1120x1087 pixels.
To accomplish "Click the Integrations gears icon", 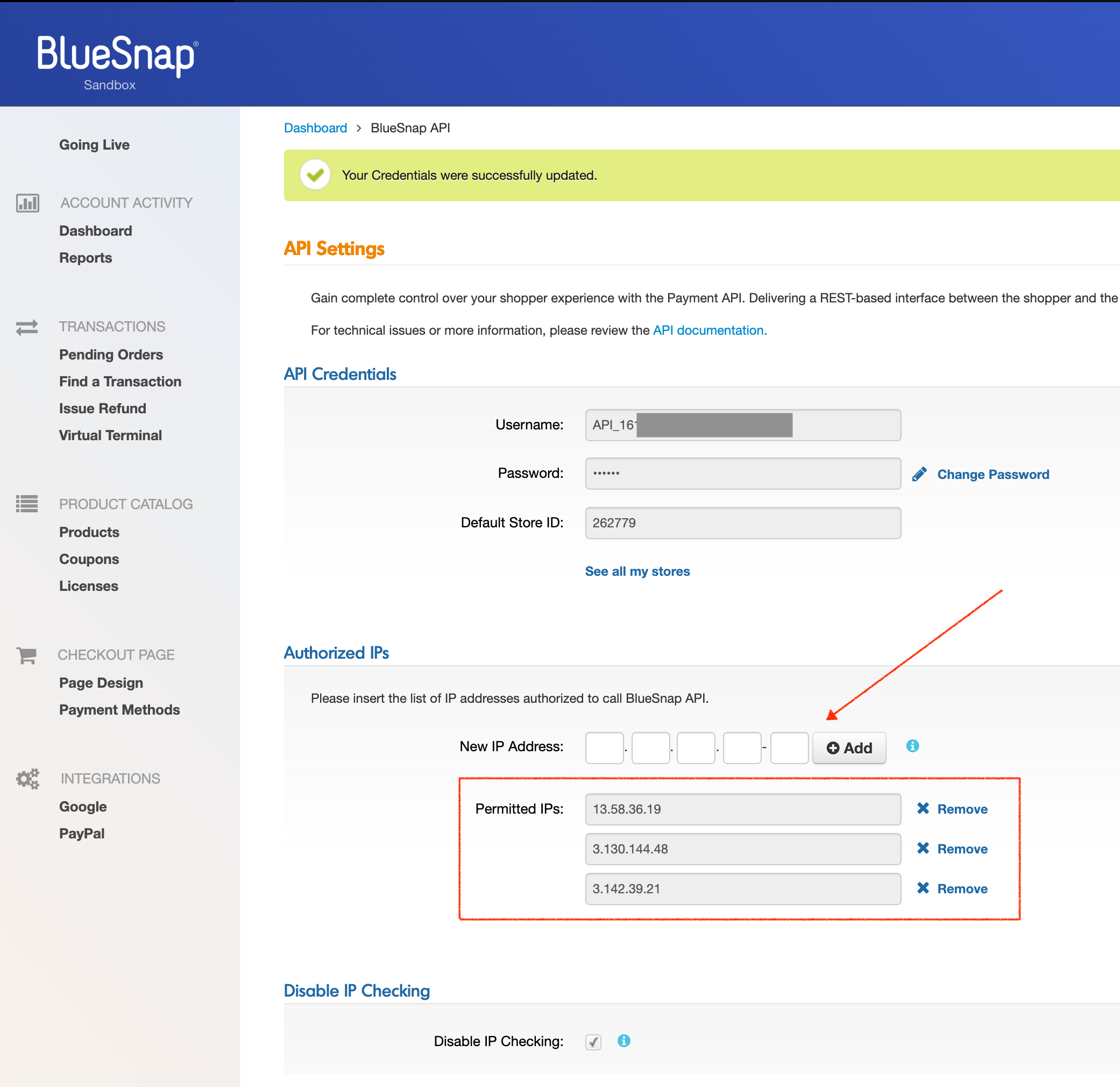I will pyautogui.click(x=27, y=778).
